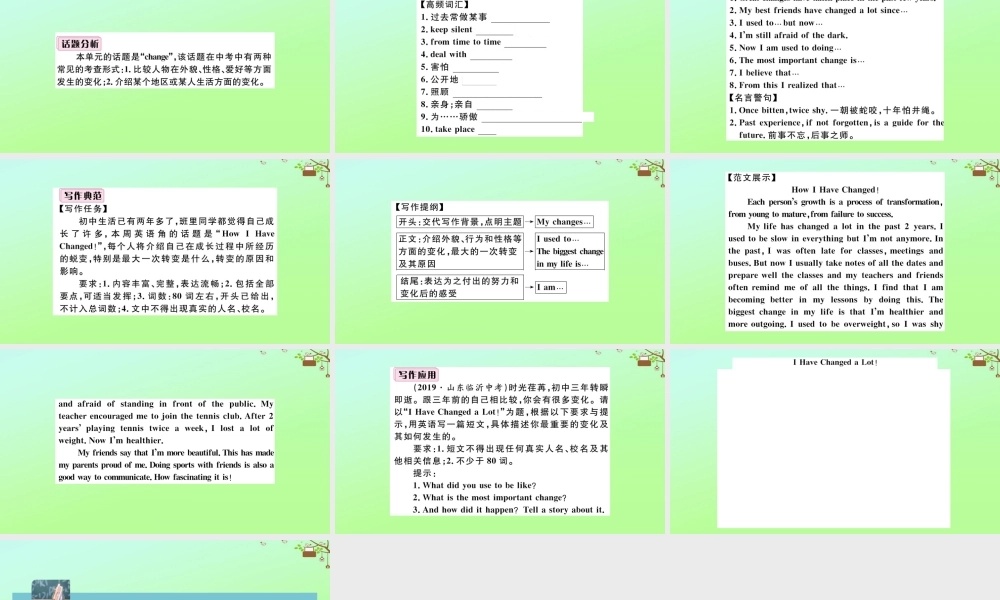Click prompt '3. And how did it happen?'
The image size is (1000, 600).
[x=508, y=509]
